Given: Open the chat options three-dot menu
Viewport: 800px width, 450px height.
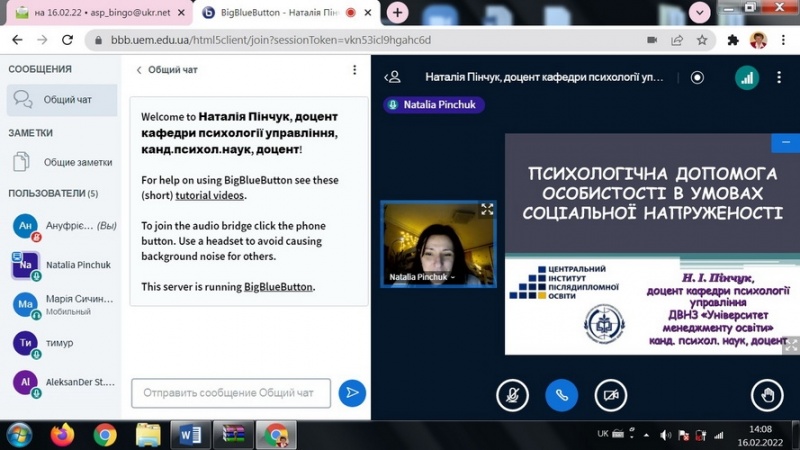Looking at the screenshot, I should tap(354, 70).
